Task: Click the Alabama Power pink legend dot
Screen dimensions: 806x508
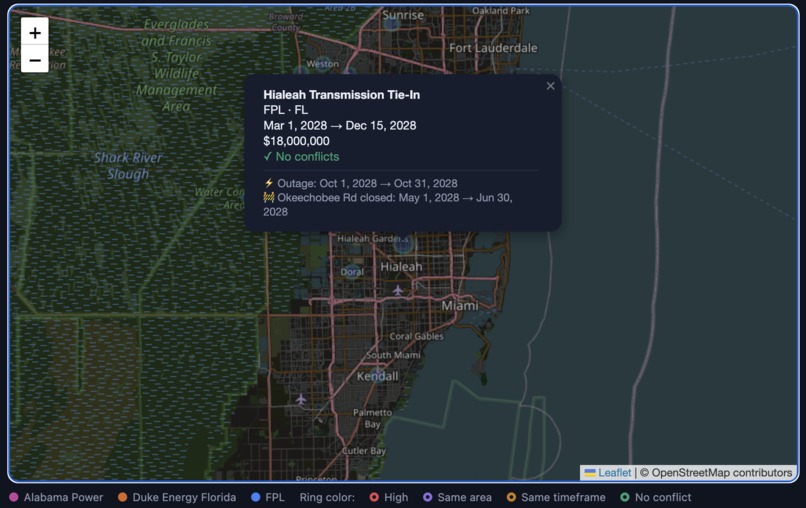Action: pos(13,497)
